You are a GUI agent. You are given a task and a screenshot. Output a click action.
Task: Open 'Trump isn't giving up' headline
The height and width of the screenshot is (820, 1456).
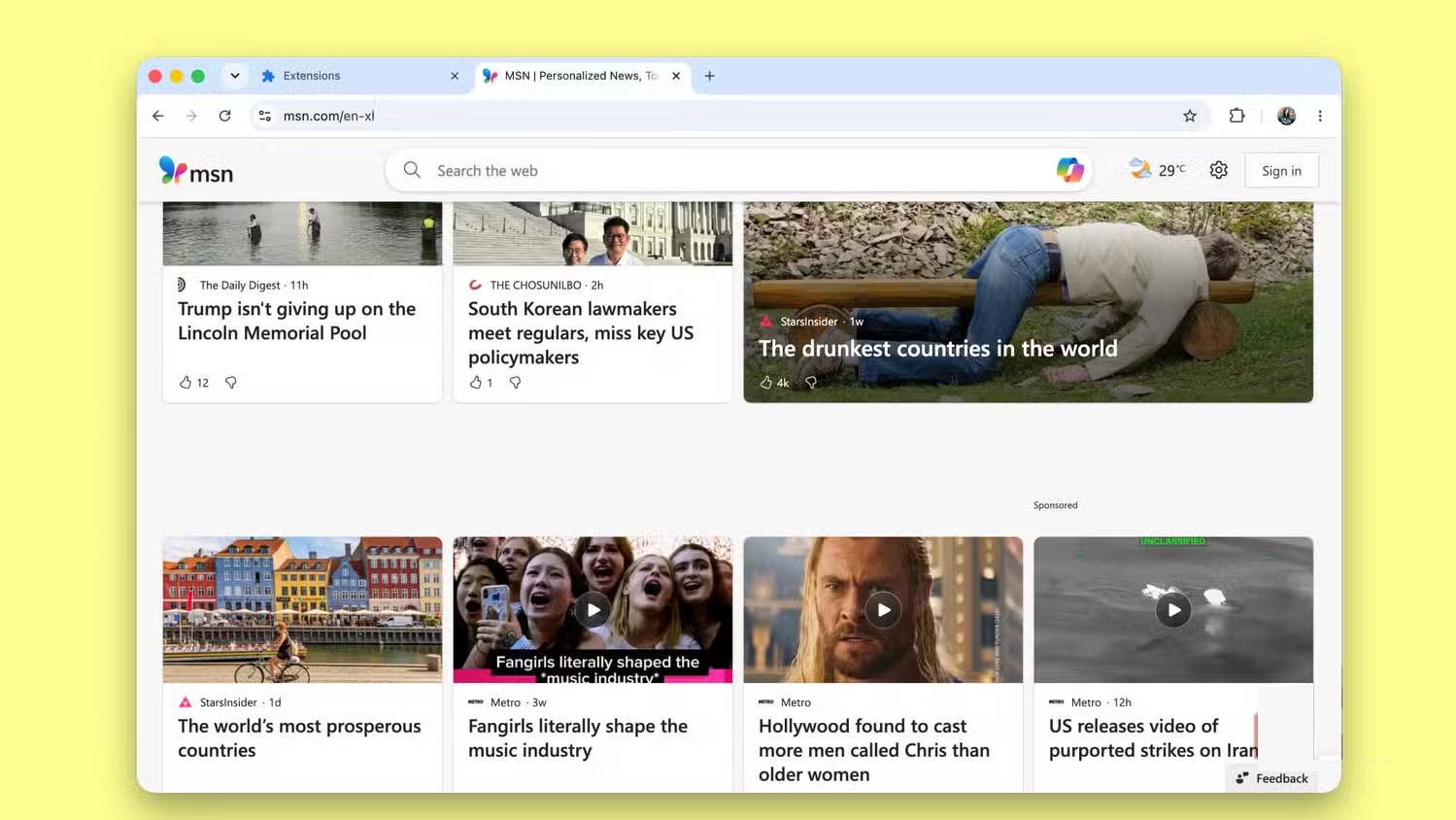tap(296, 321)
